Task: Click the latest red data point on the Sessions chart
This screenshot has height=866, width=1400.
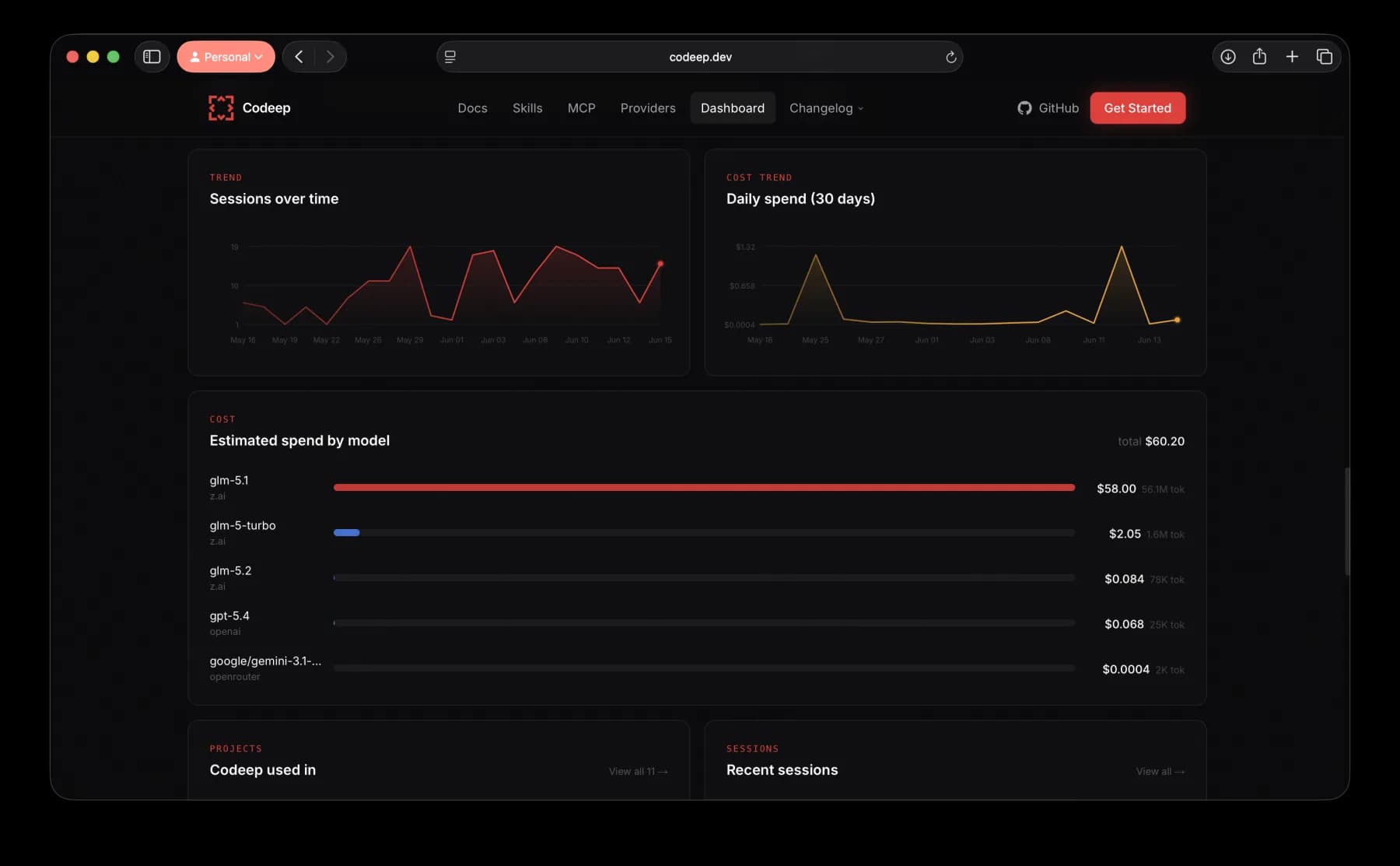Action: 660,264
